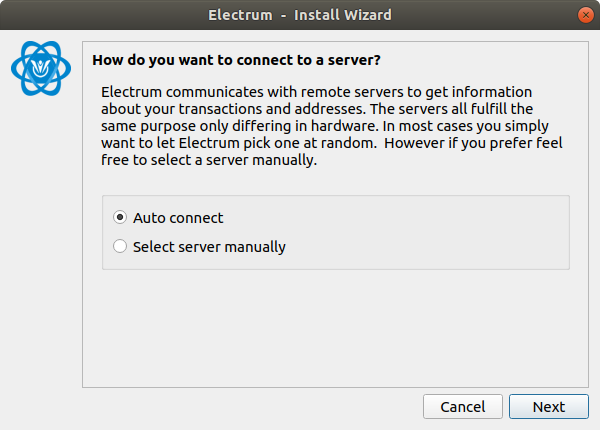Abort setup with the Cancel button
This screenshot has height=430, width=600.
click(463, 407)
